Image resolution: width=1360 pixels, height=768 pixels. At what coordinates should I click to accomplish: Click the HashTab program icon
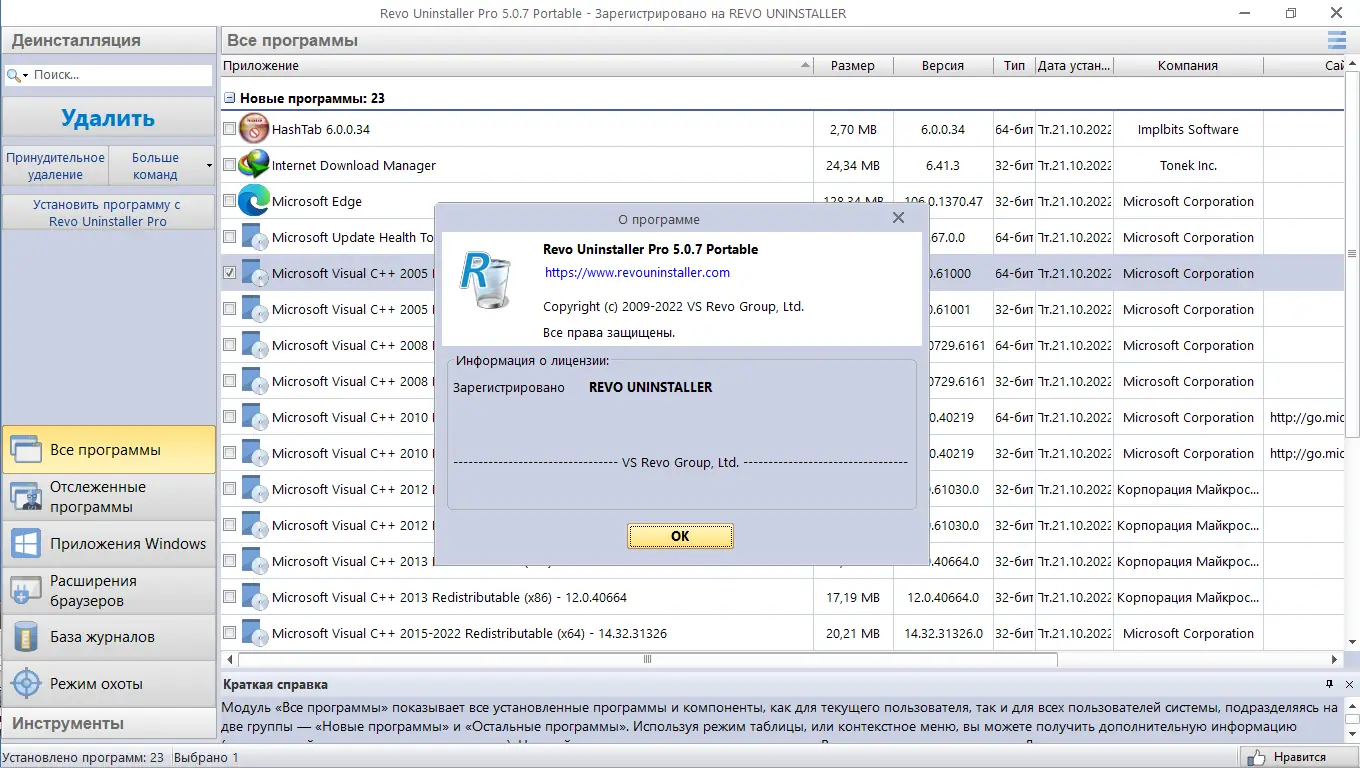point(255,129)
